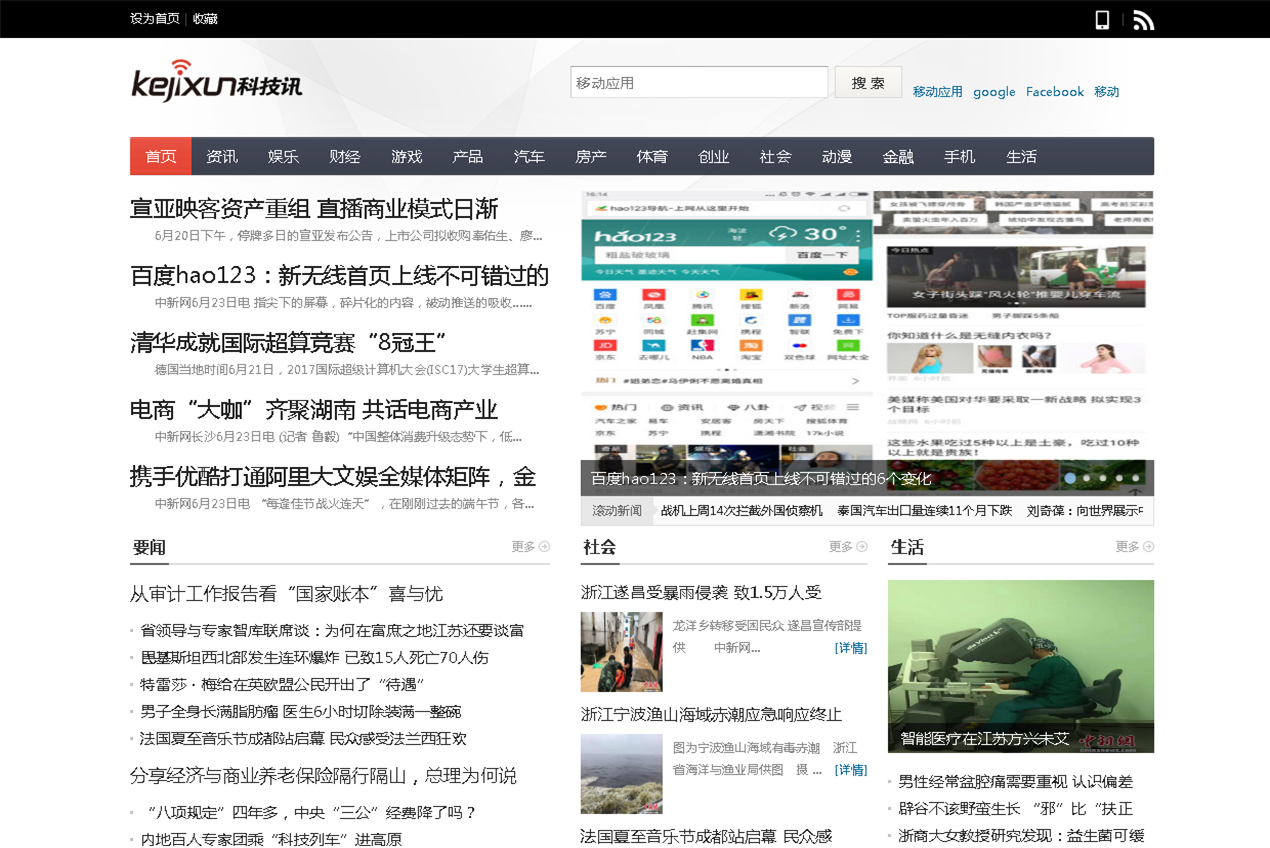
Task: Open 从审计工作报告看国家账本喜与忧
Action: [286, 594]
